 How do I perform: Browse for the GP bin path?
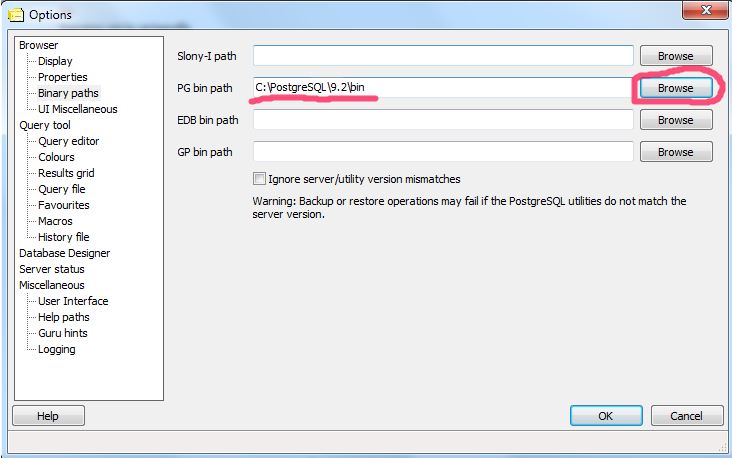coord(676,152)
